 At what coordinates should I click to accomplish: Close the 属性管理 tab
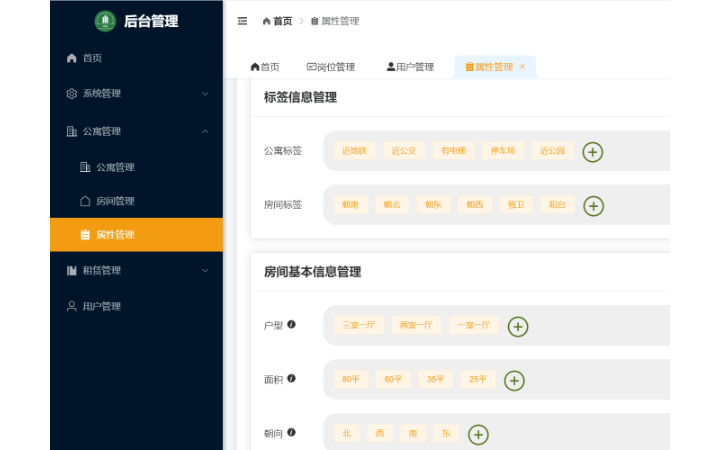(522, 67)
